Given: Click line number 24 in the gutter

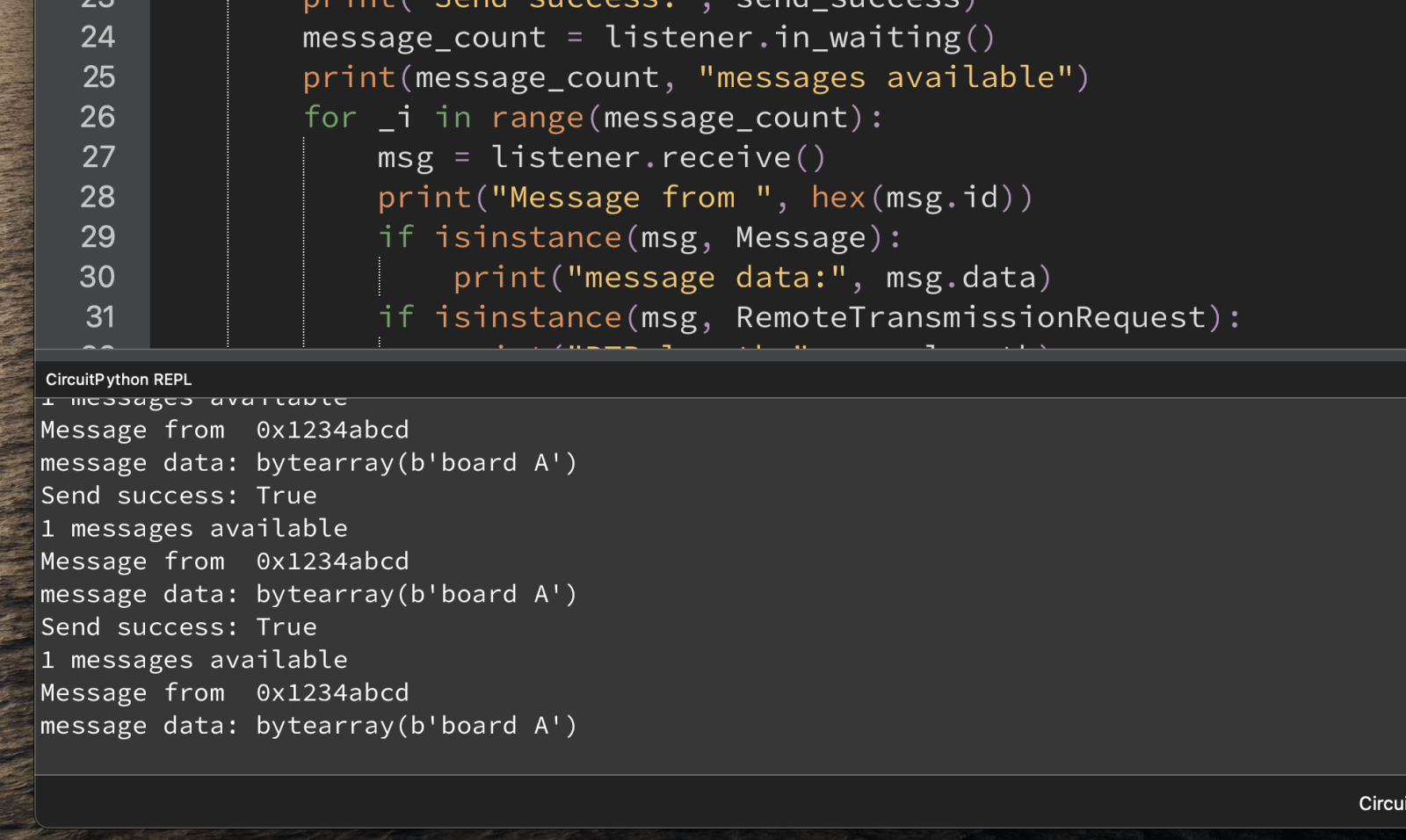Looking at the screenshot, I should (x=98, y=37).
